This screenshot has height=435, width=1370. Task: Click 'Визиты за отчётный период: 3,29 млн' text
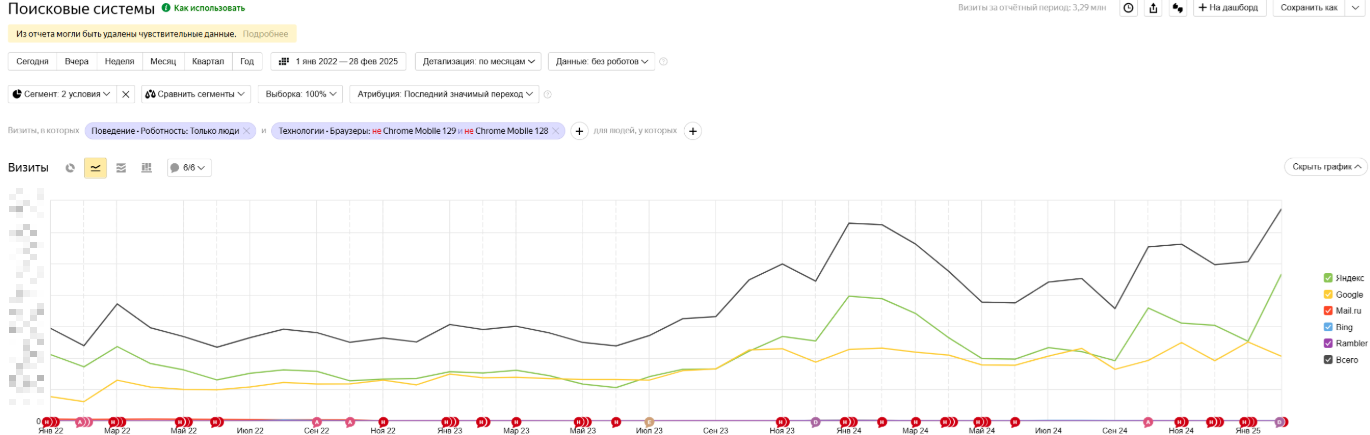(1032, 8)
